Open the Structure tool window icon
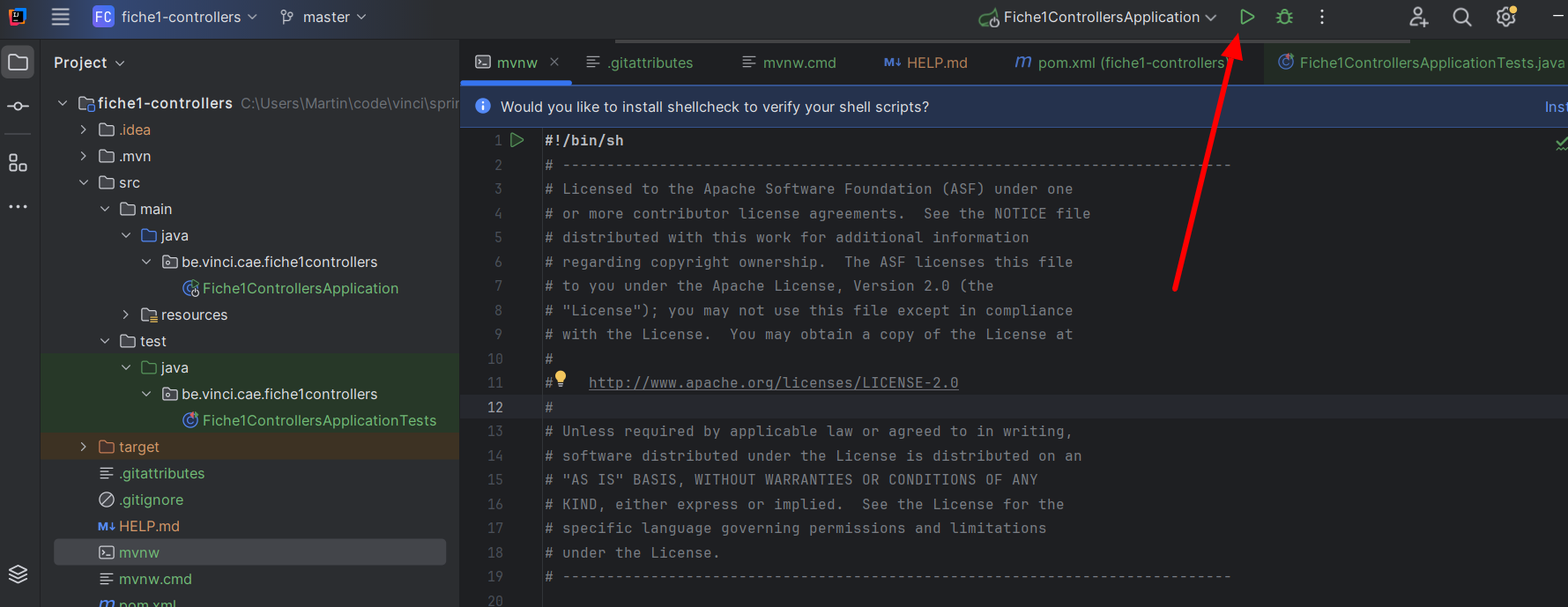This screenshot has height=607, width=1568. [18, 163]
